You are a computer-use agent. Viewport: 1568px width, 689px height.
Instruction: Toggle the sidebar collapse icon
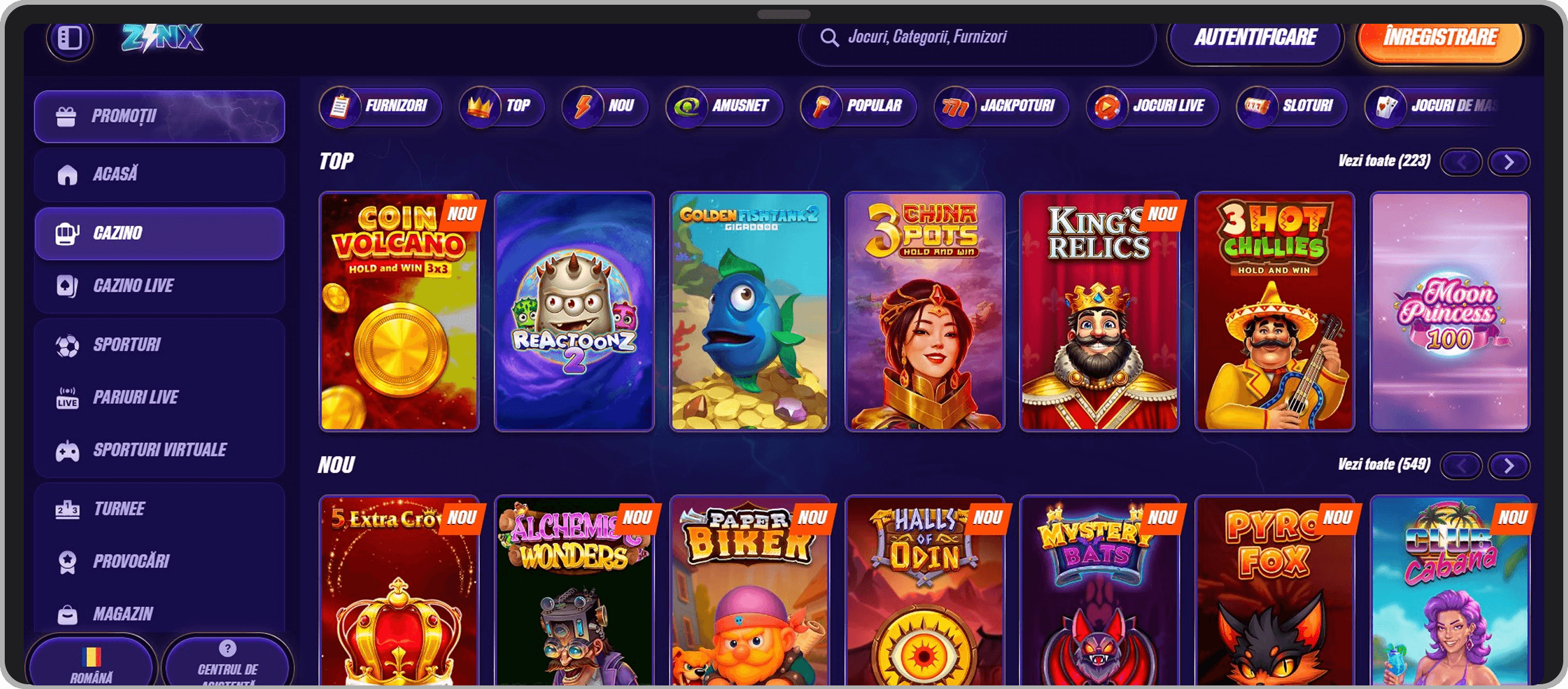[70, 39]
